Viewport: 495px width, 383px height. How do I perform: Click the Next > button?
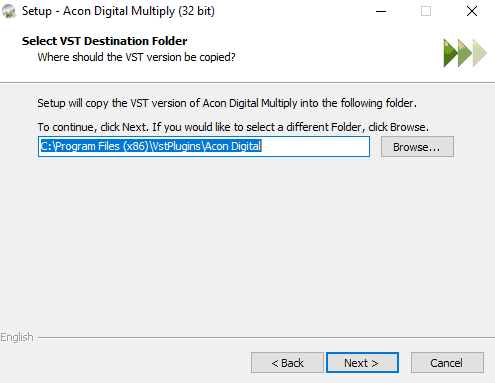click(362, 362)
